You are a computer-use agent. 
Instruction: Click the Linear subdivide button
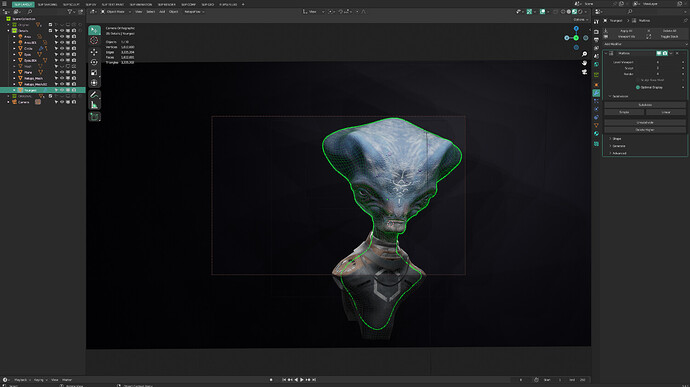click(x=665, y=112)
